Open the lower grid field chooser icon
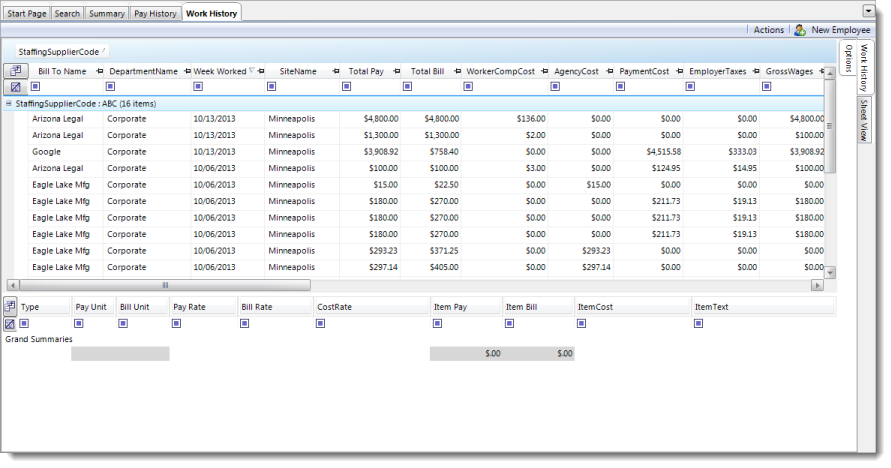Image resolution: width=891 pixels, height=468 pixels. (10, 307)
